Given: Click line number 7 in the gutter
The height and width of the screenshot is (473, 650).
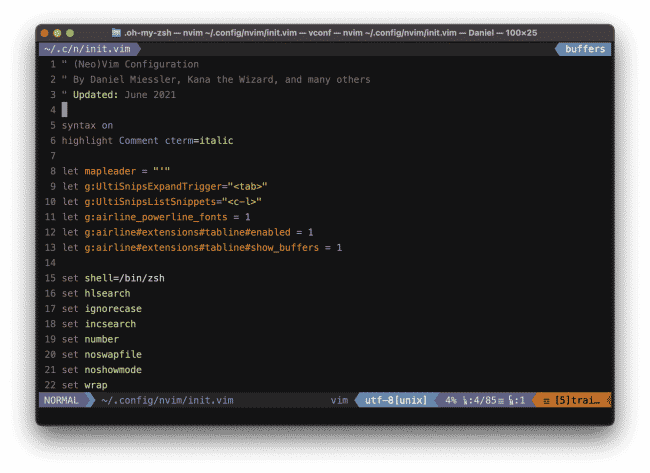Looking at the screenshot, I should pyautogui.click(x=53, y=156).
